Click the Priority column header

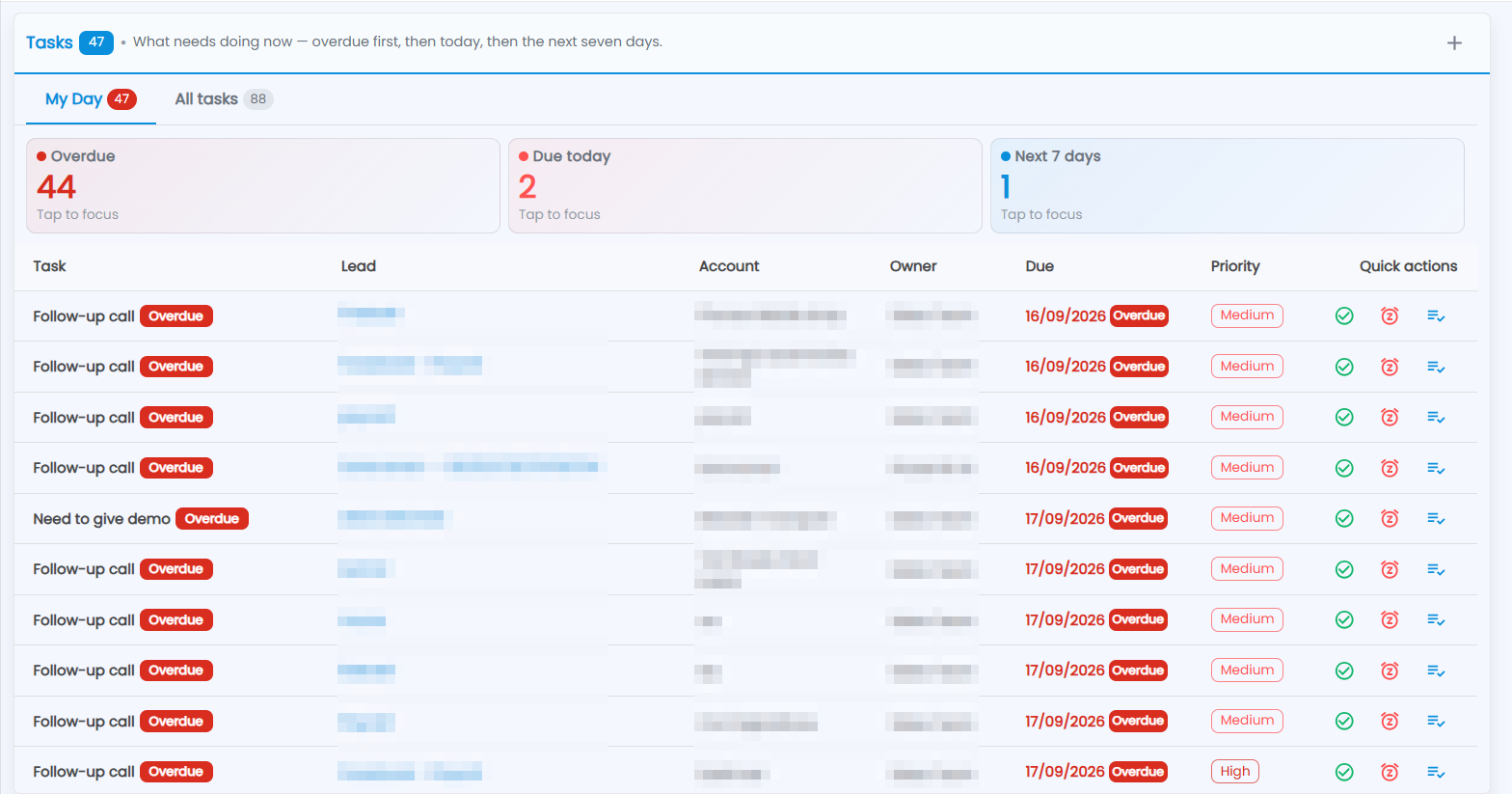[1235, 266]
